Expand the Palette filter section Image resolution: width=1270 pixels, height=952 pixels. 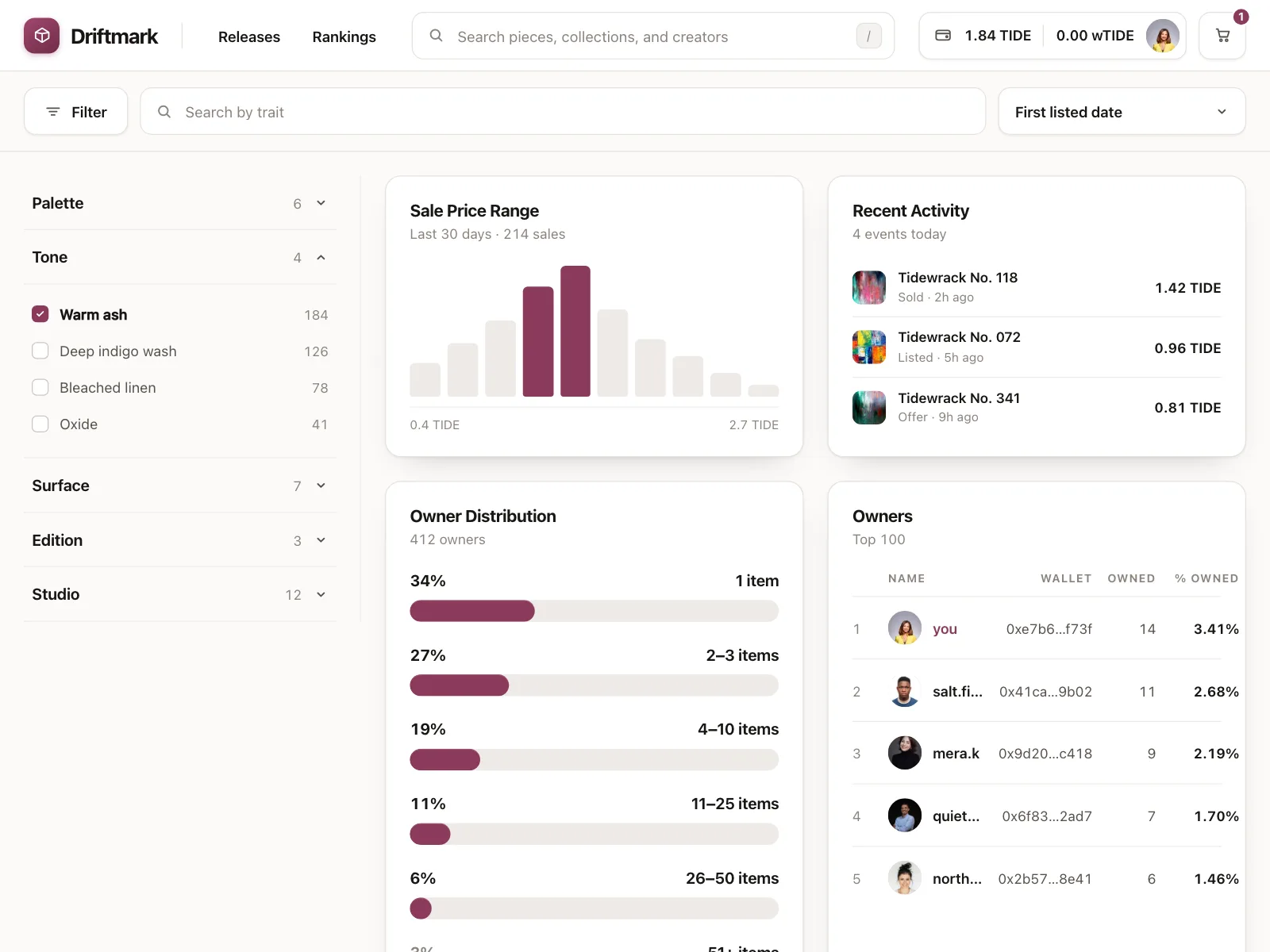click(x=180, y=203)
